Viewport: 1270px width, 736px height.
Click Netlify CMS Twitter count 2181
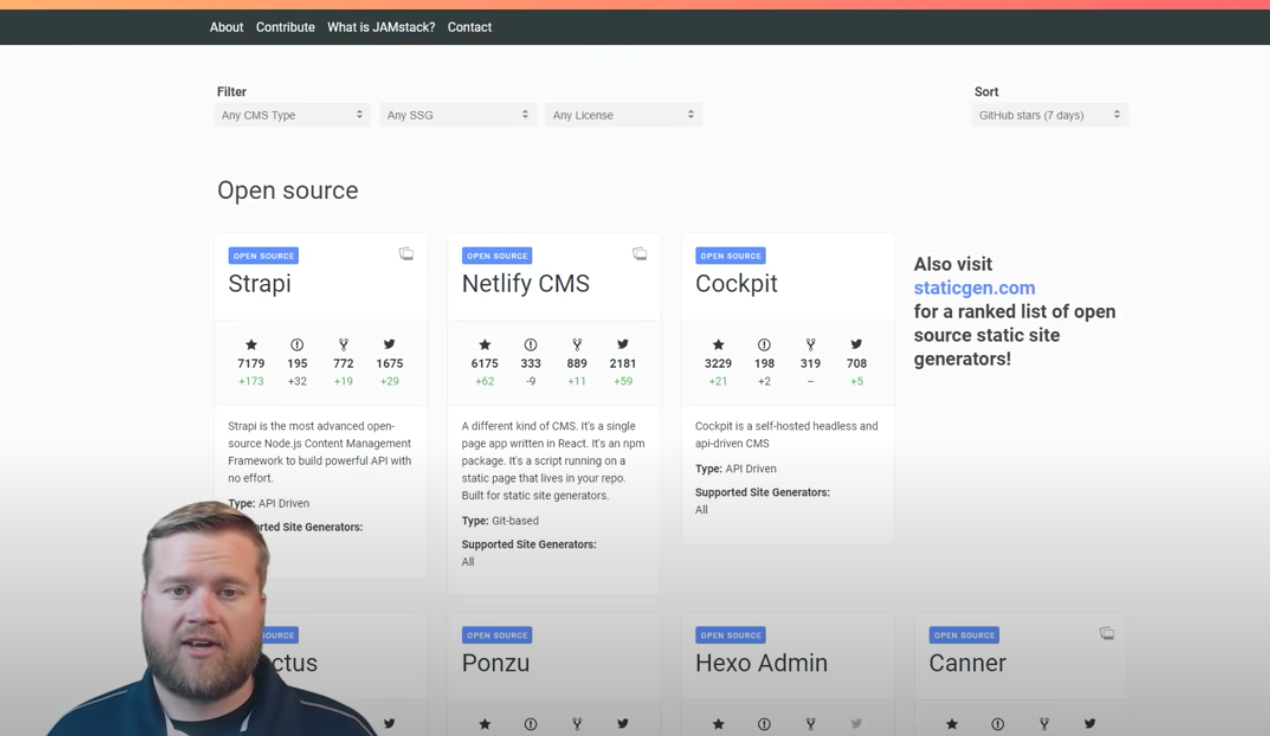(x=623, y=364)
